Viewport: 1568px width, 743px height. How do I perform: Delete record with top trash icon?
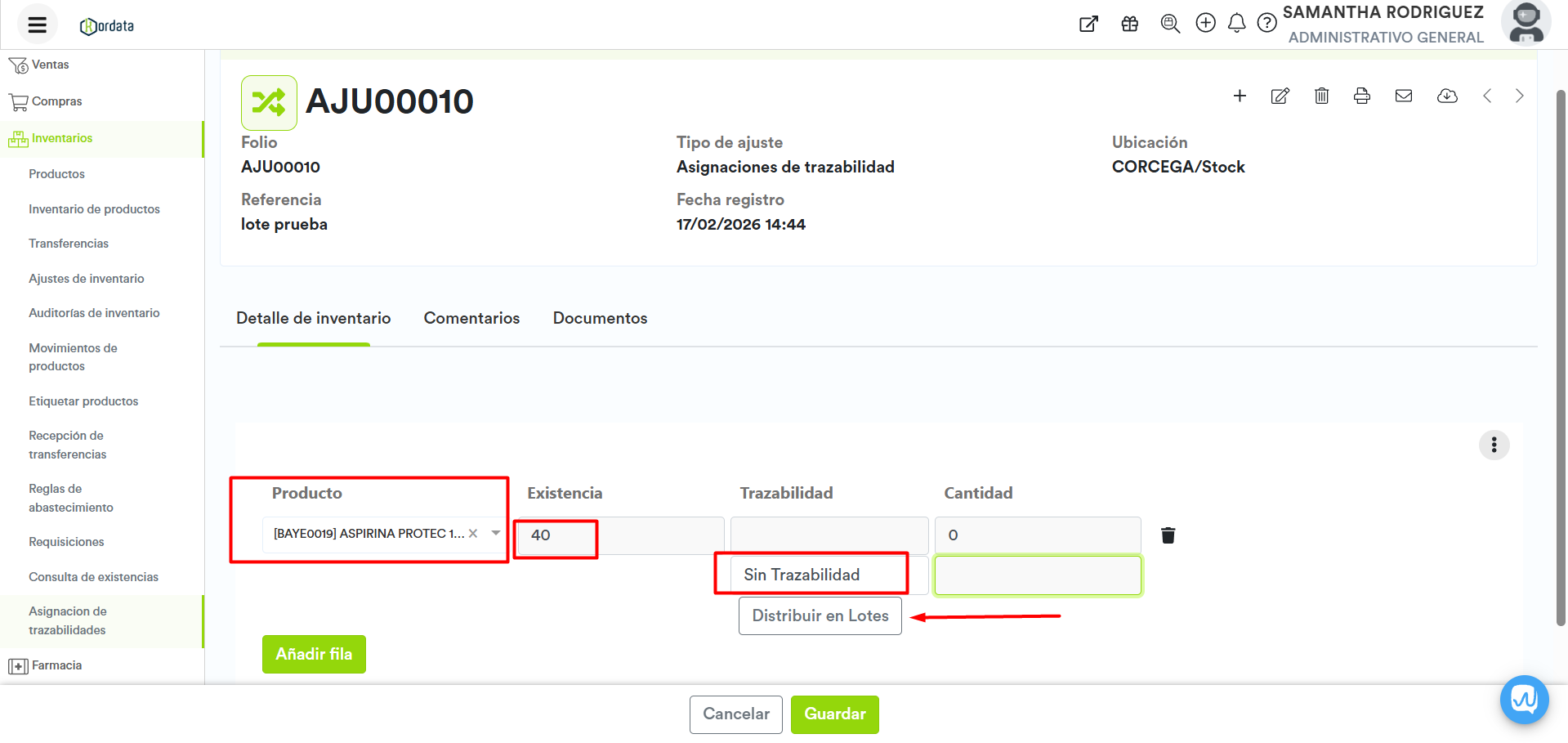(1321, 96)
